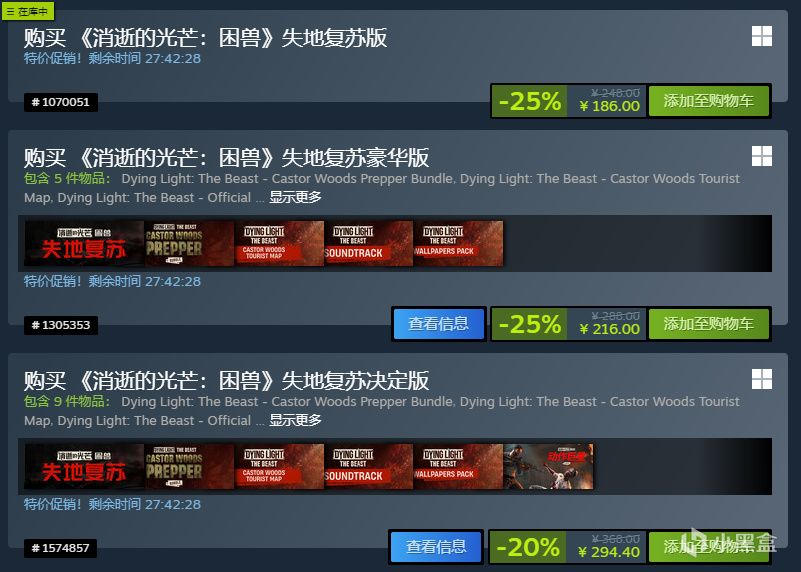Expand 显示更多 in 豪华版 item list
The width and height of the screenshot is (801, 572).
click(x=295, y=197)
